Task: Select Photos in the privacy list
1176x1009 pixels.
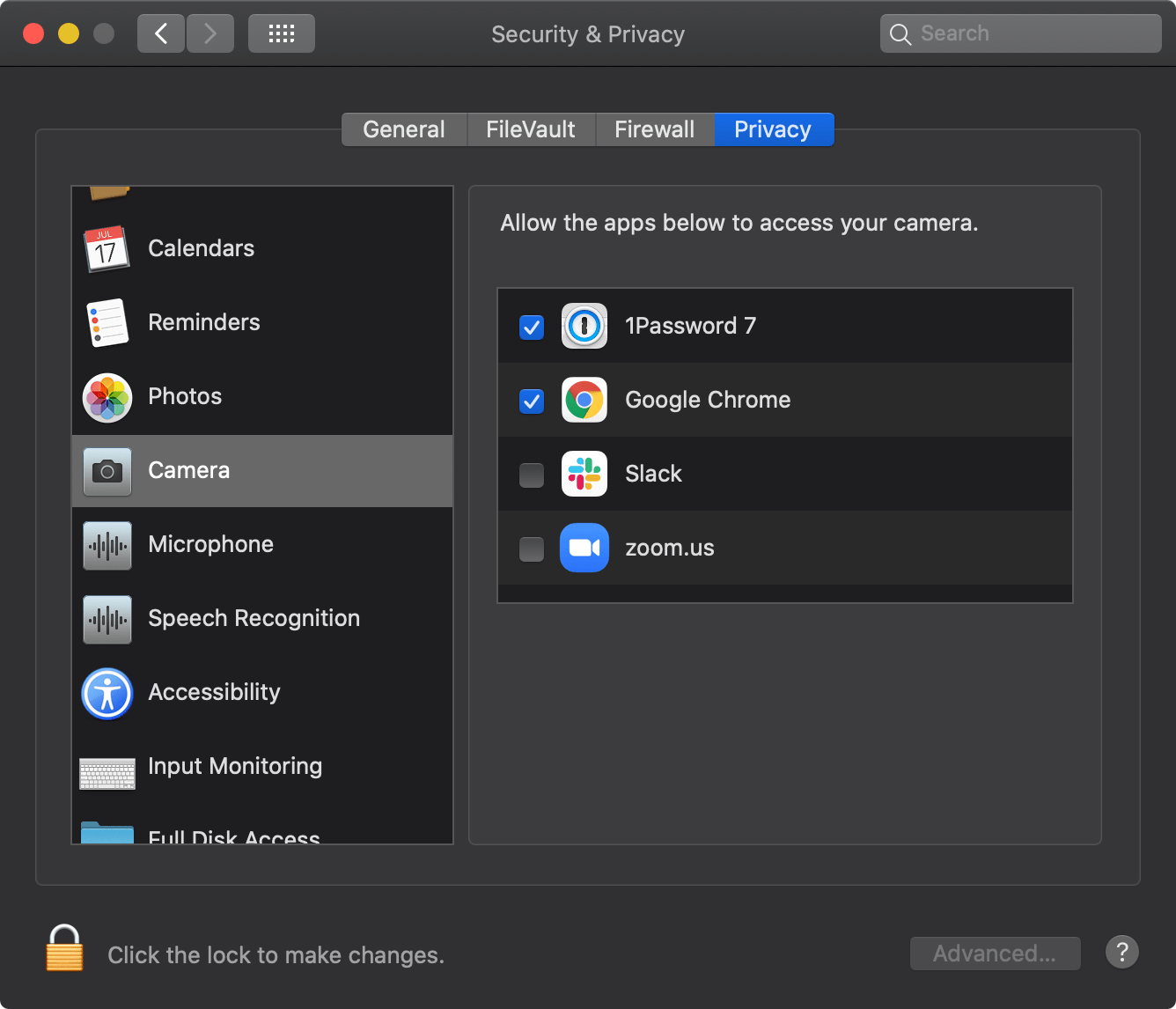Action: pyautogui.click(x=262, y=396)
